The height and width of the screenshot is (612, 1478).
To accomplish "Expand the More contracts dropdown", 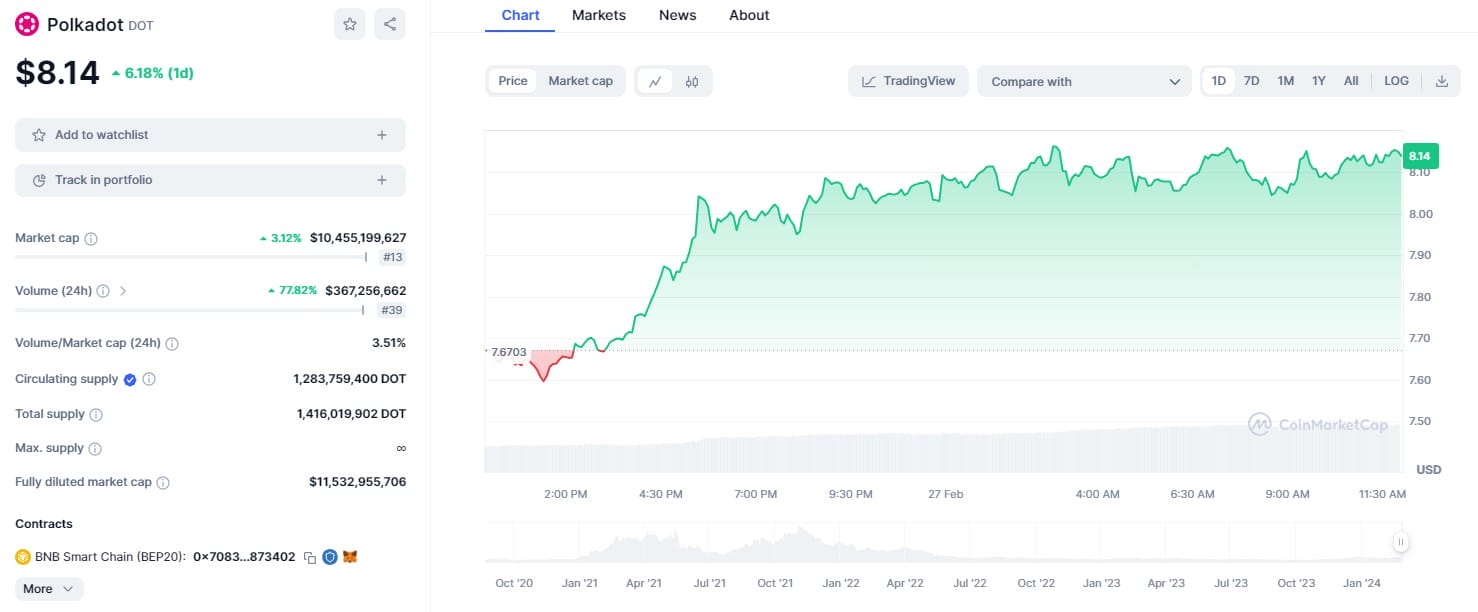I will click(x=49, y=589).
